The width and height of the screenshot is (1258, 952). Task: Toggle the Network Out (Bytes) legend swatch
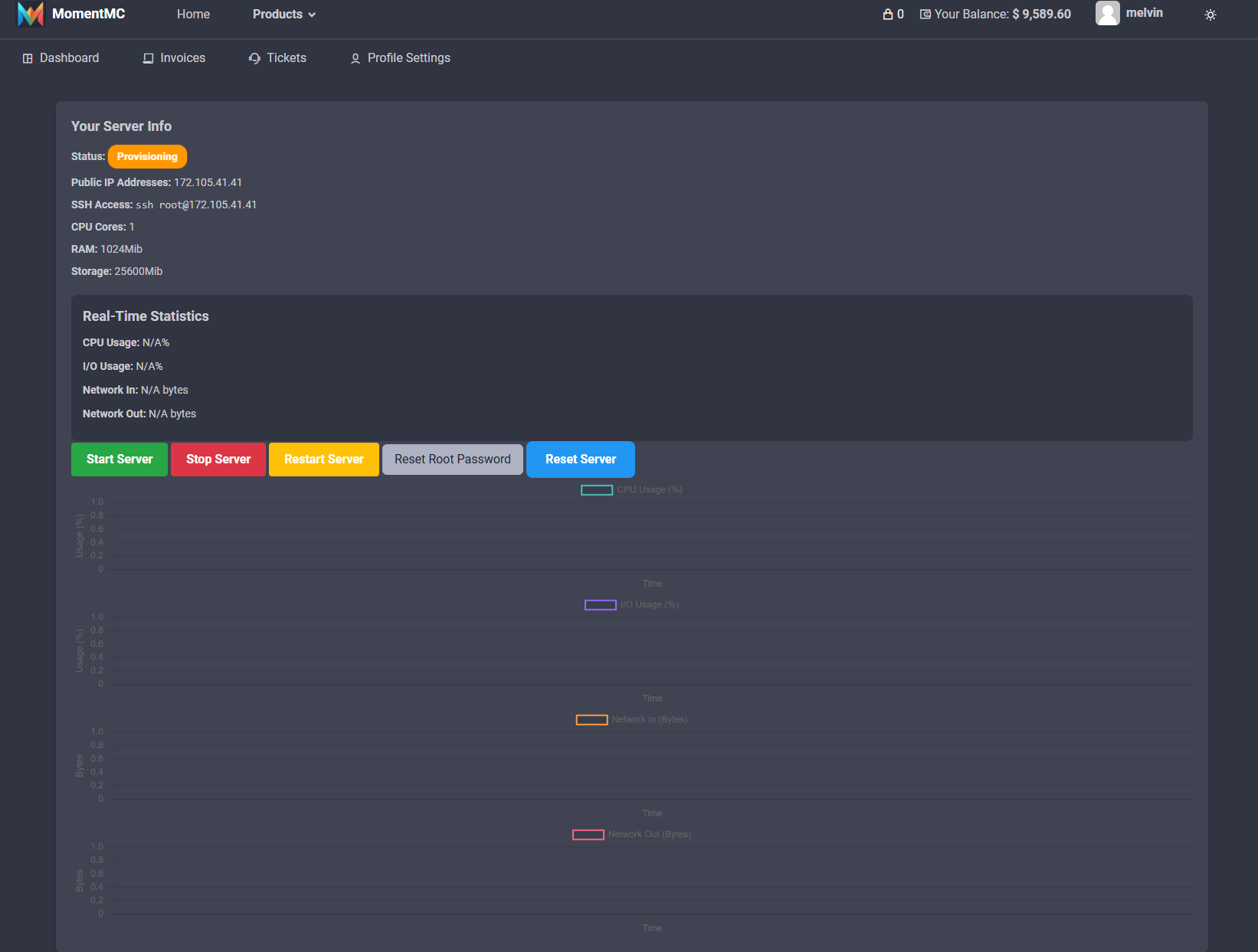click(588, 835)
